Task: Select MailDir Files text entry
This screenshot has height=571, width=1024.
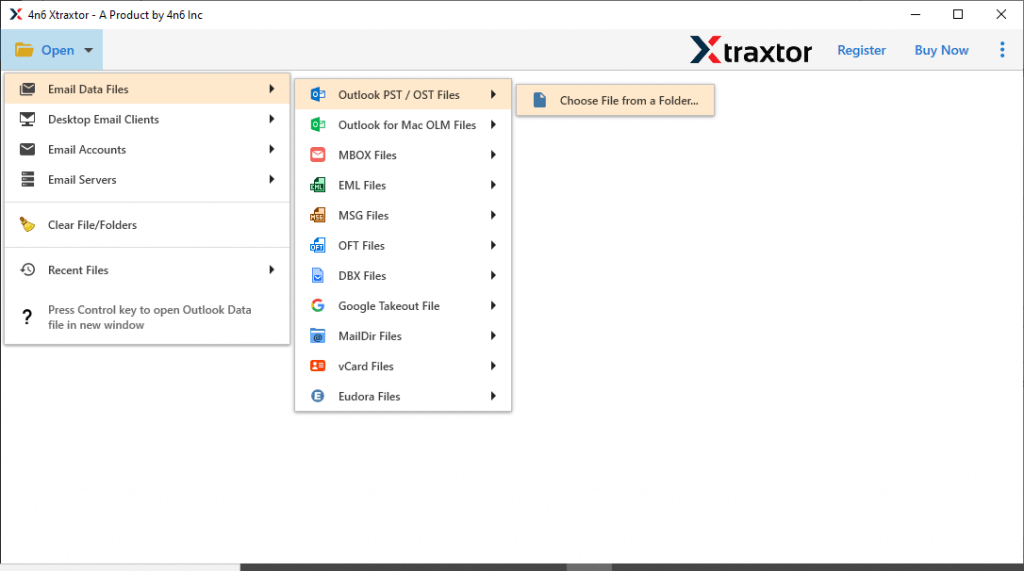Action: pyautogui.click(x=370, y=336)
